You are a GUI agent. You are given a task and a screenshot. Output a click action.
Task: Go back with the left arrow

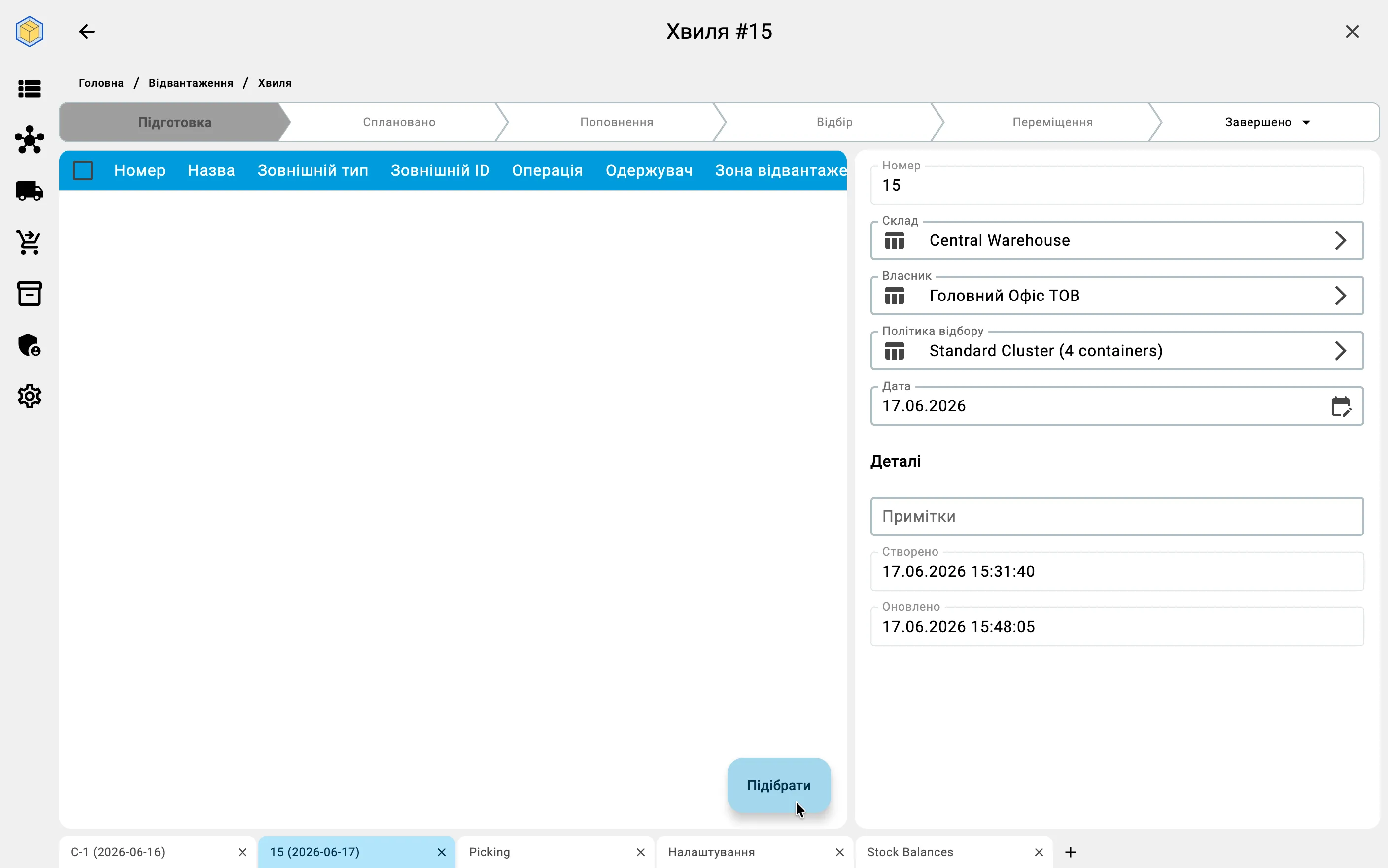[87, 32]
